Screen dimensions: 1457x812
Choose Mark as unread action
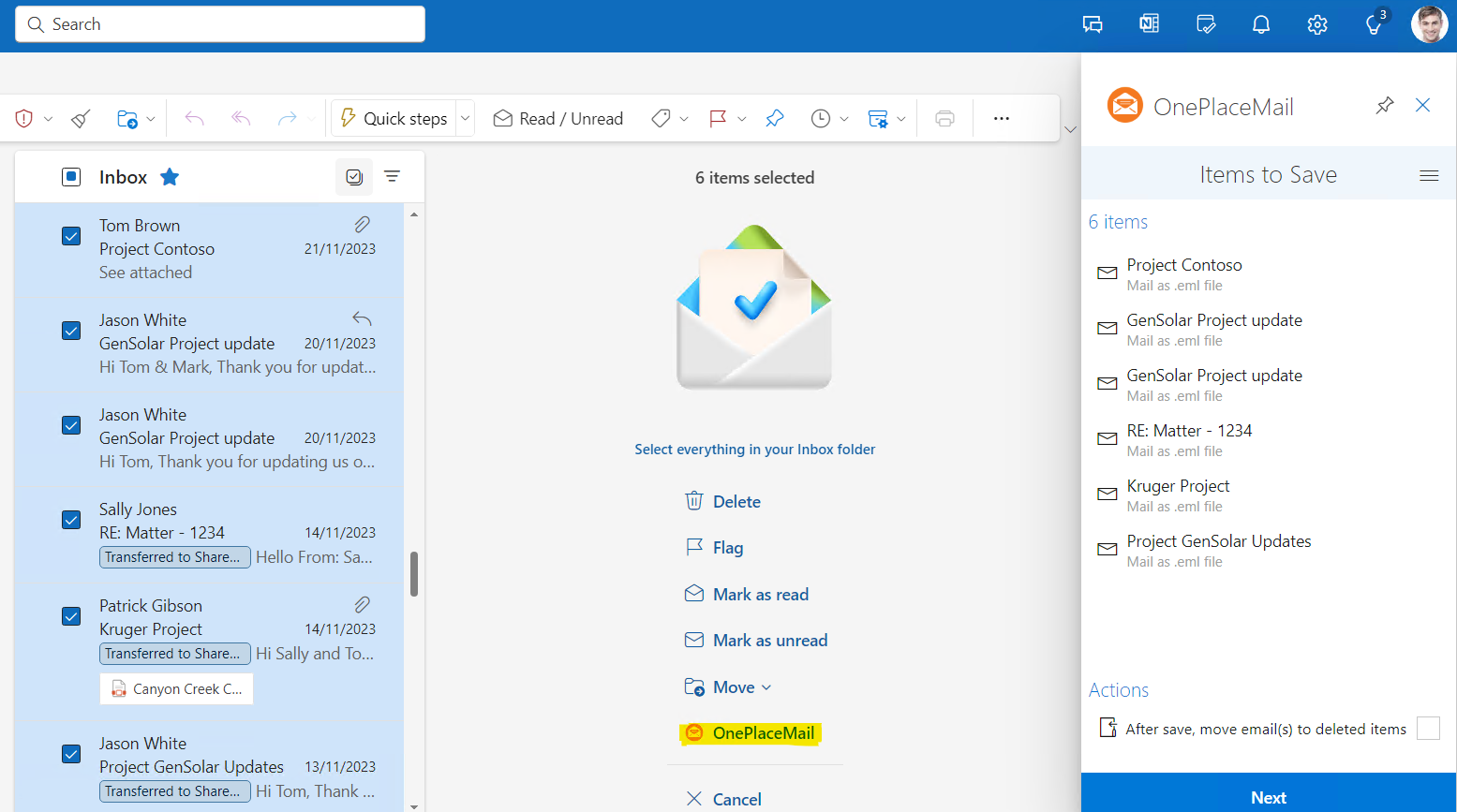769,641
